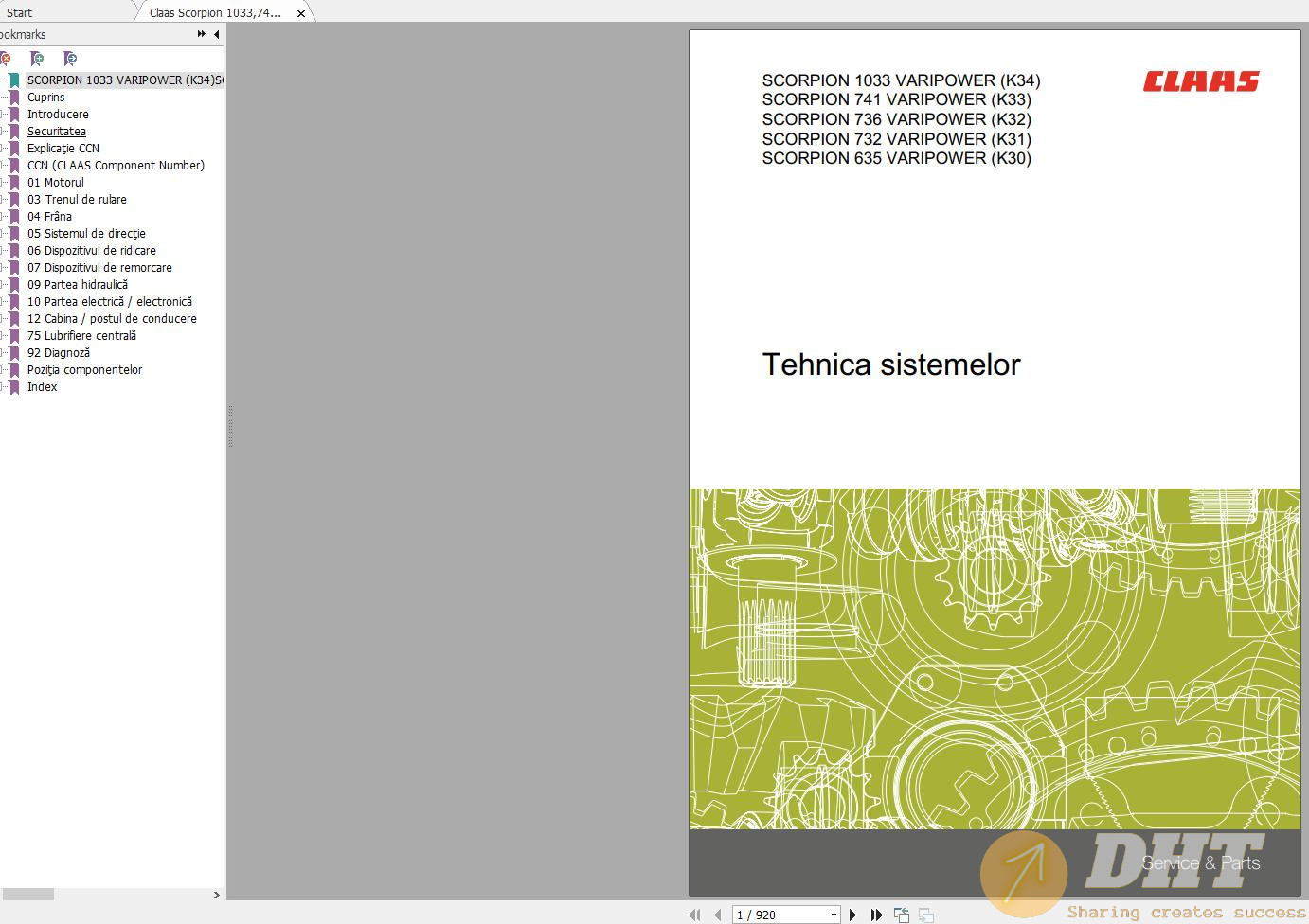Click the bookmarks scrollbar right arrow
1309x924 pixels.
pos(217,895)
